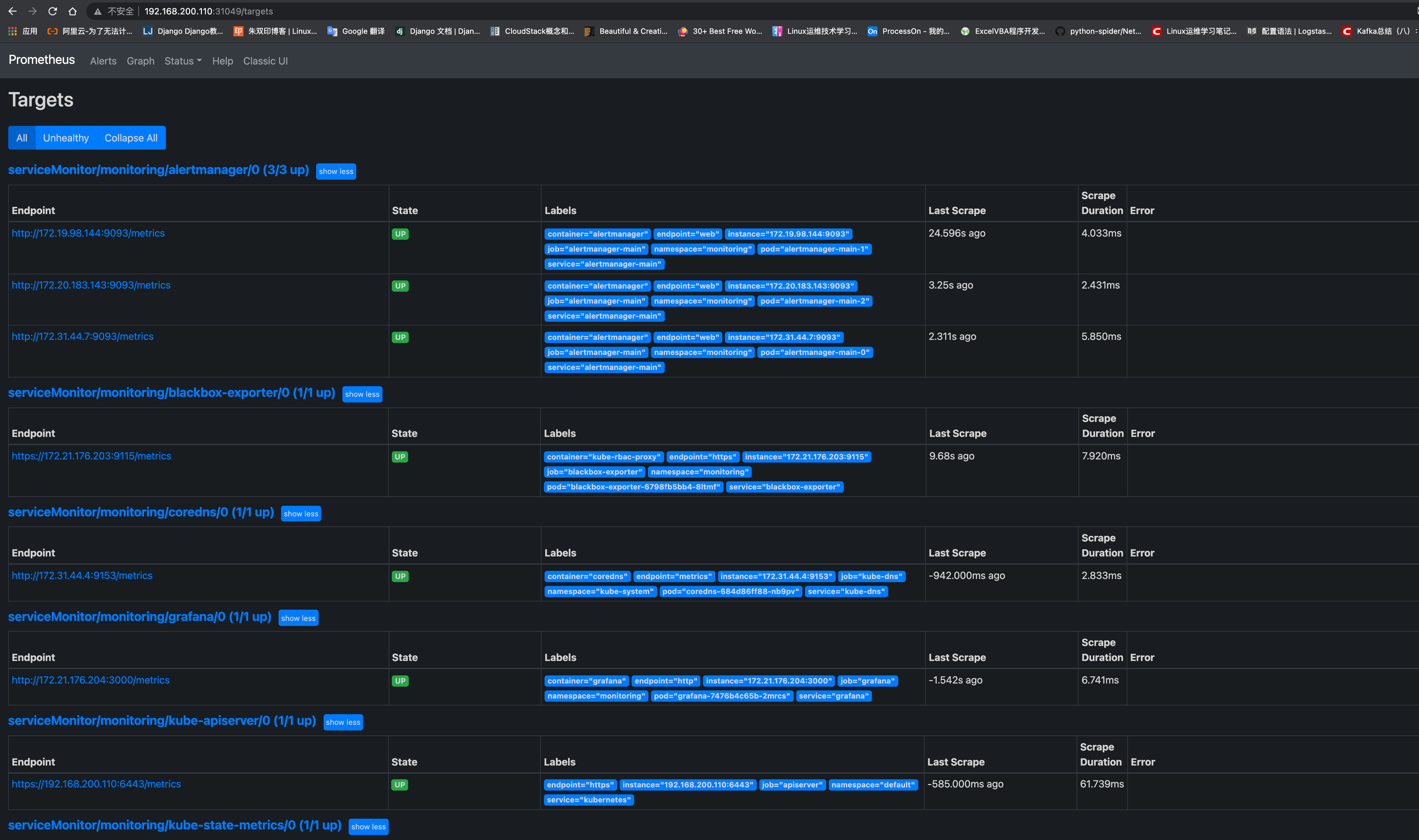Click service="blackbox-exporter" label badge

(x=785, y=487)
